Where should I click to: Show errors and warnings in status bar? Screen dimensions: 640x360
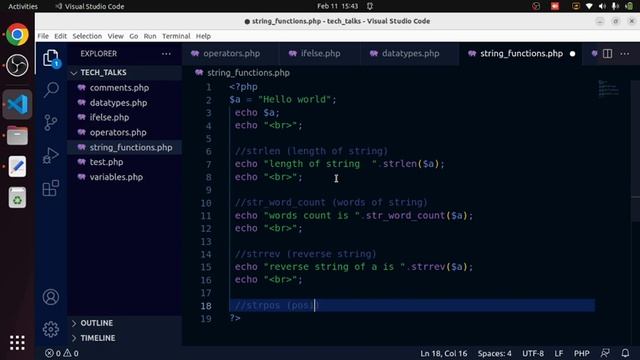click(62, 353)
